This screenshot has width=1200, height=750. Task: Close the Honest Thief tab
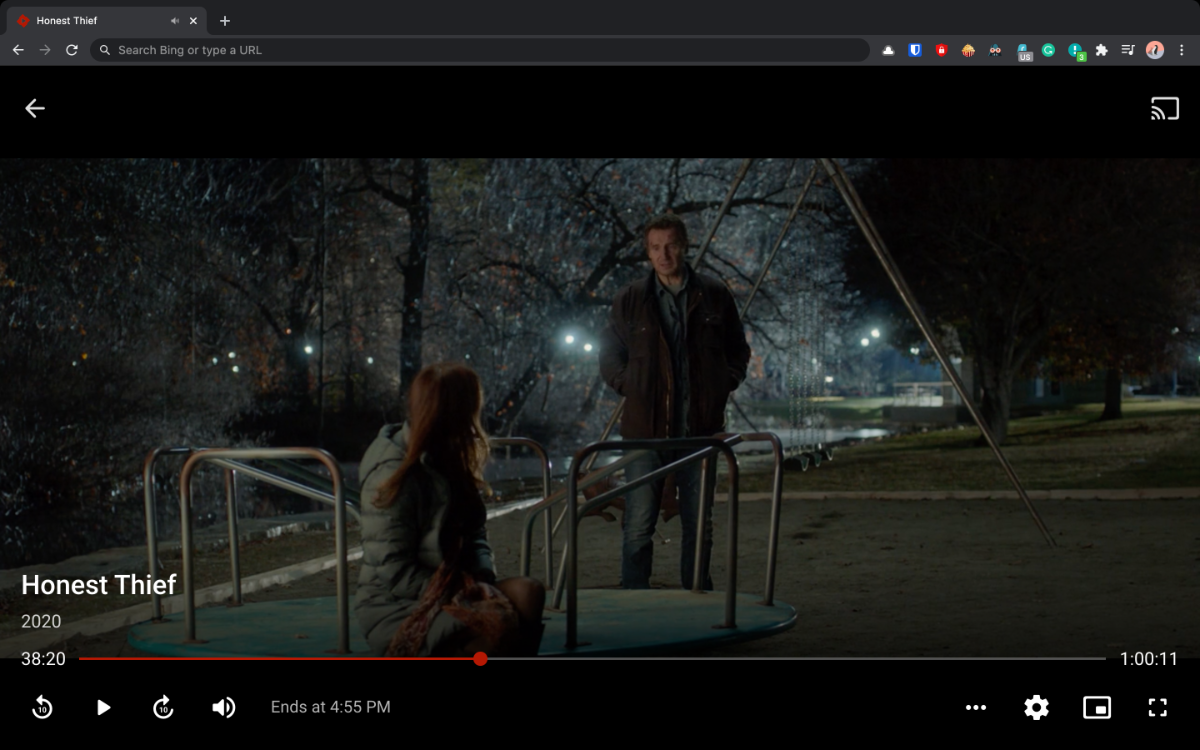click(x=194, y=20)
